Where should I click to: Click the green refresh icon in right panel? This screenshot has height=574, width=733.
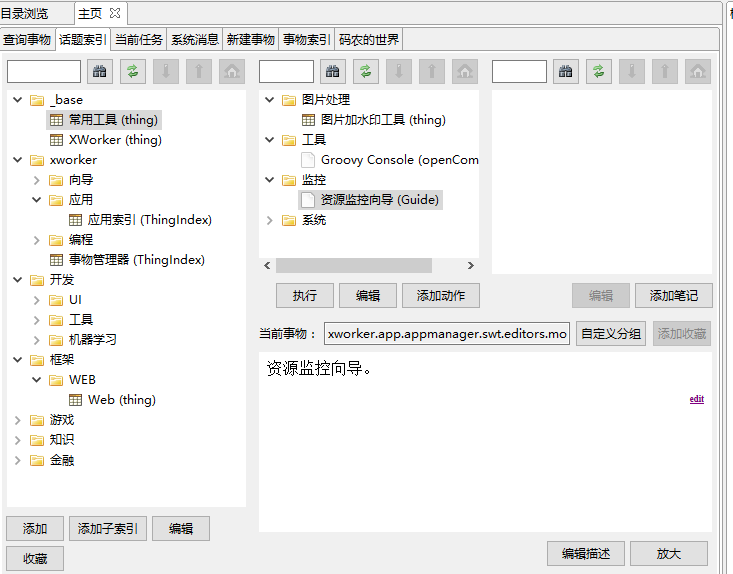point(599,72)
